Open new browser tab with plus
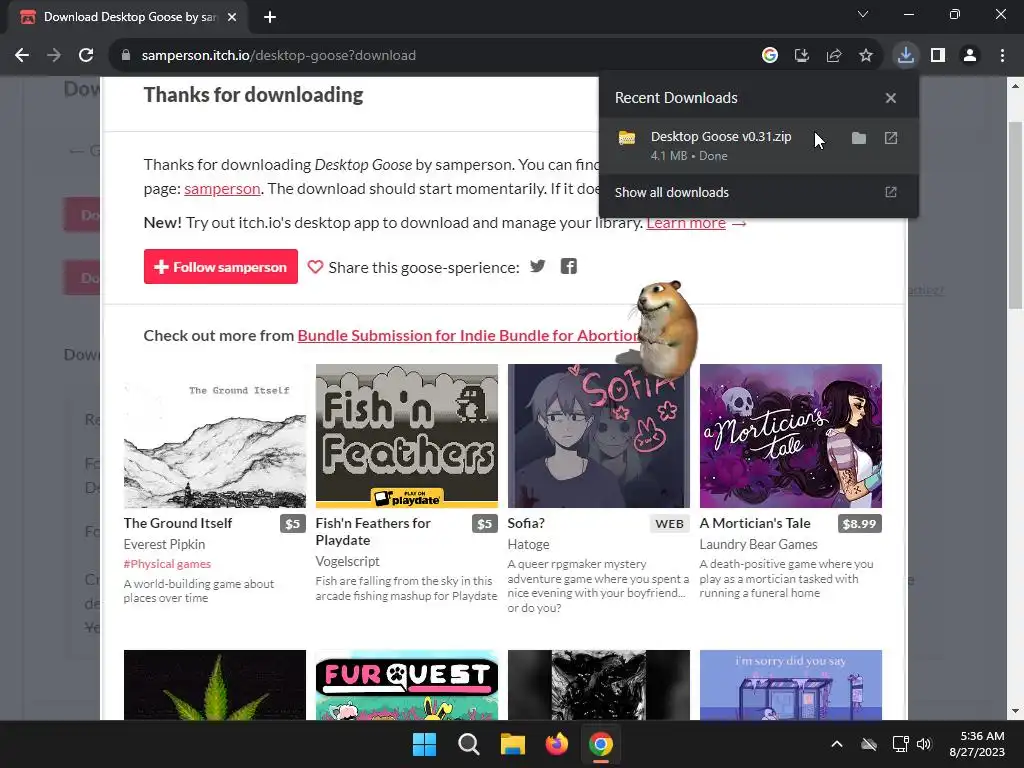The height and width of the screenshot is (768, 1024). (270, 17)
